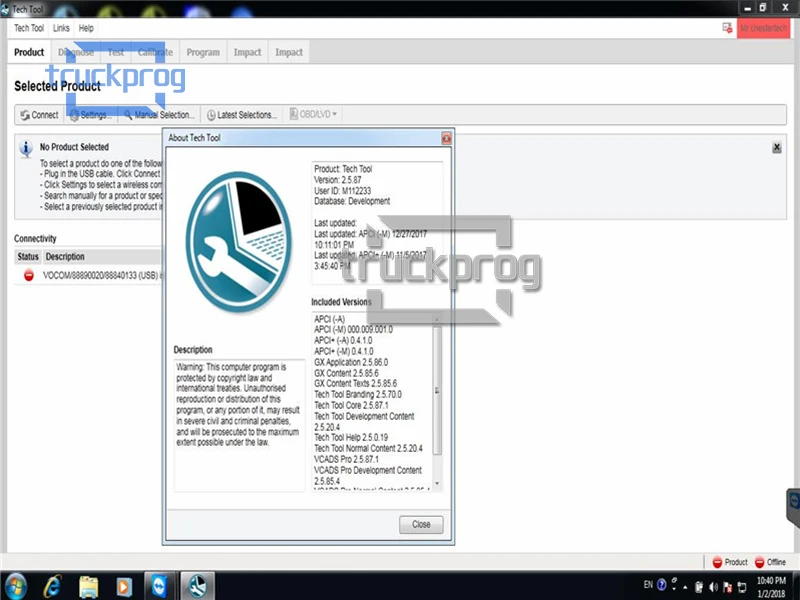This screenshot has height=600, width=800.
Task: Launch Internet Explorer from taskbar
Action: click(53, 586)
